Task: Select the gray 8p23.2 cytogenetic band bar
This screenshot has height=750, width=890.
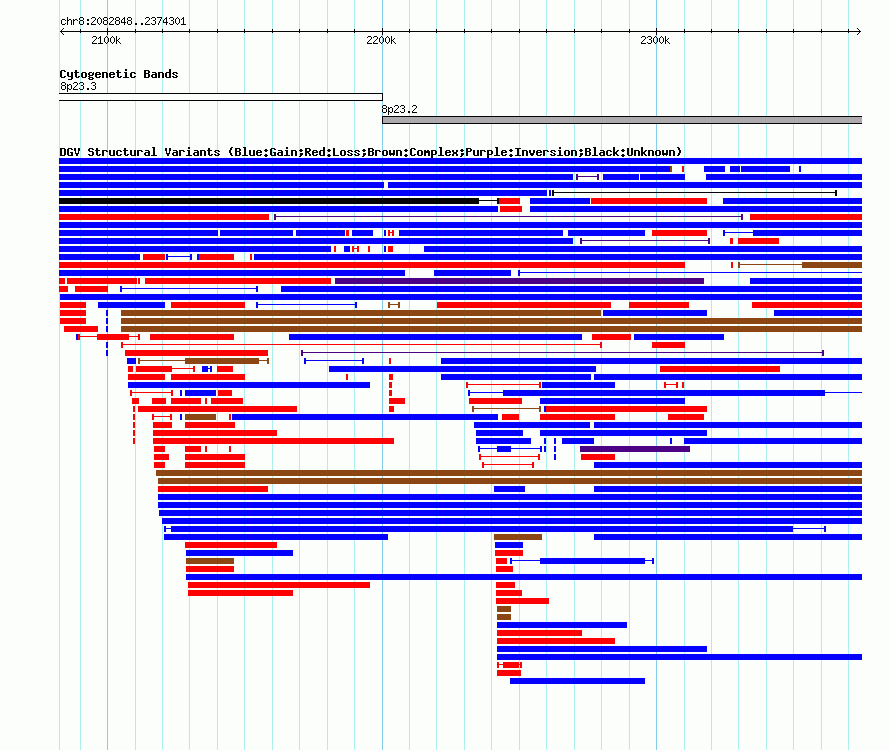Action: point(622,120)
